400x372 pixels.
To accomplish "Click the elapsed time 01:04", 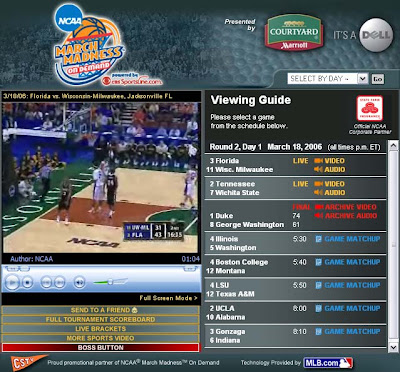I will [x=191, y=259].
